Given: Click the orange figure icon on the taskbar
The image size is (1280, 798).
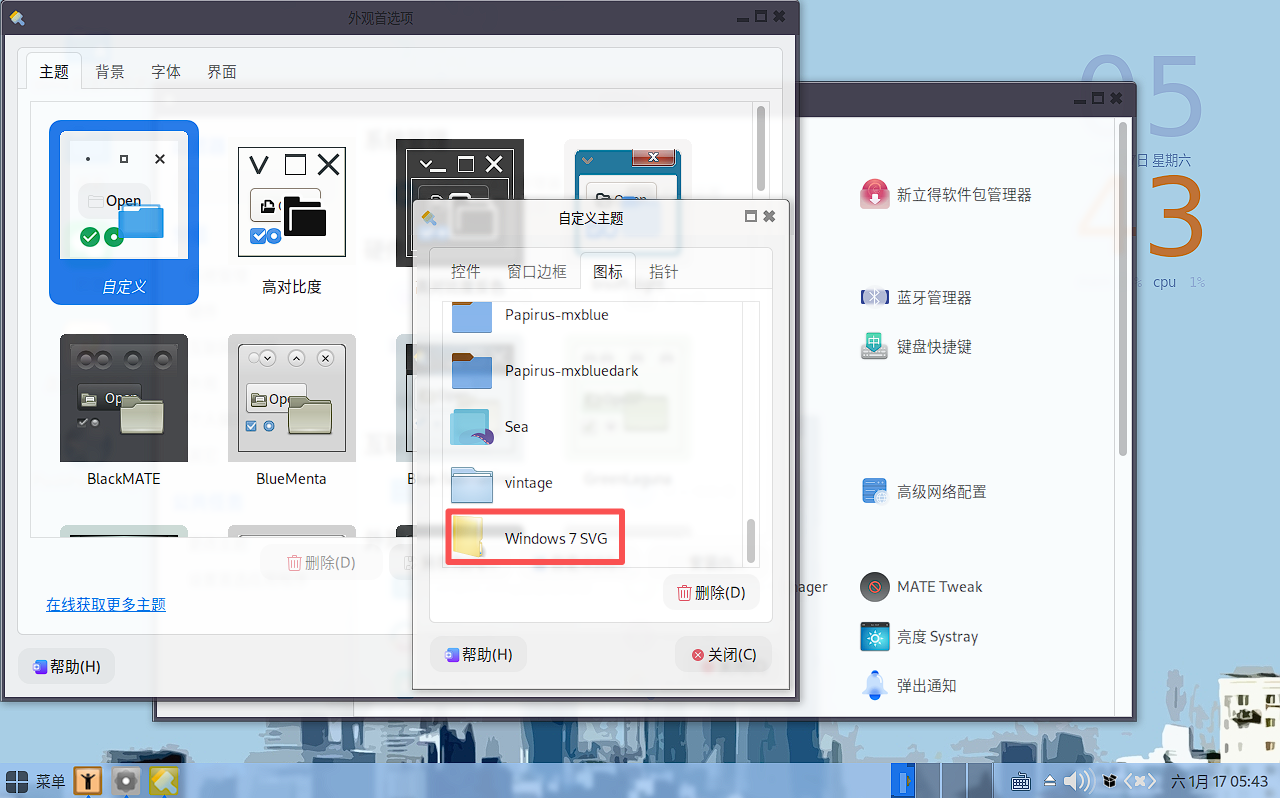Looking at the screenshot, I should pyautogui.click(x=89, y=781).
